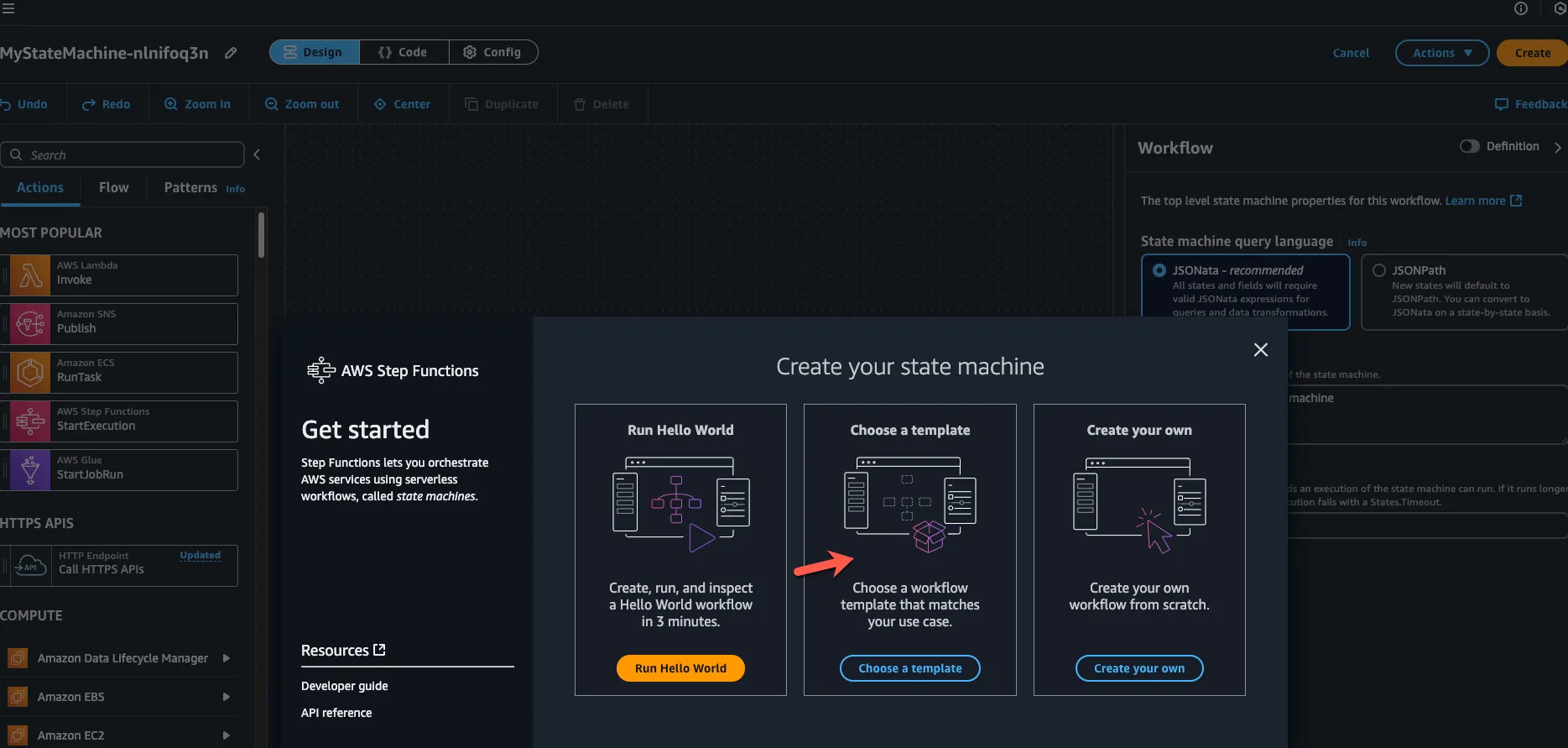Expand Amazon Data Lifecycle Manager actions

226,658
